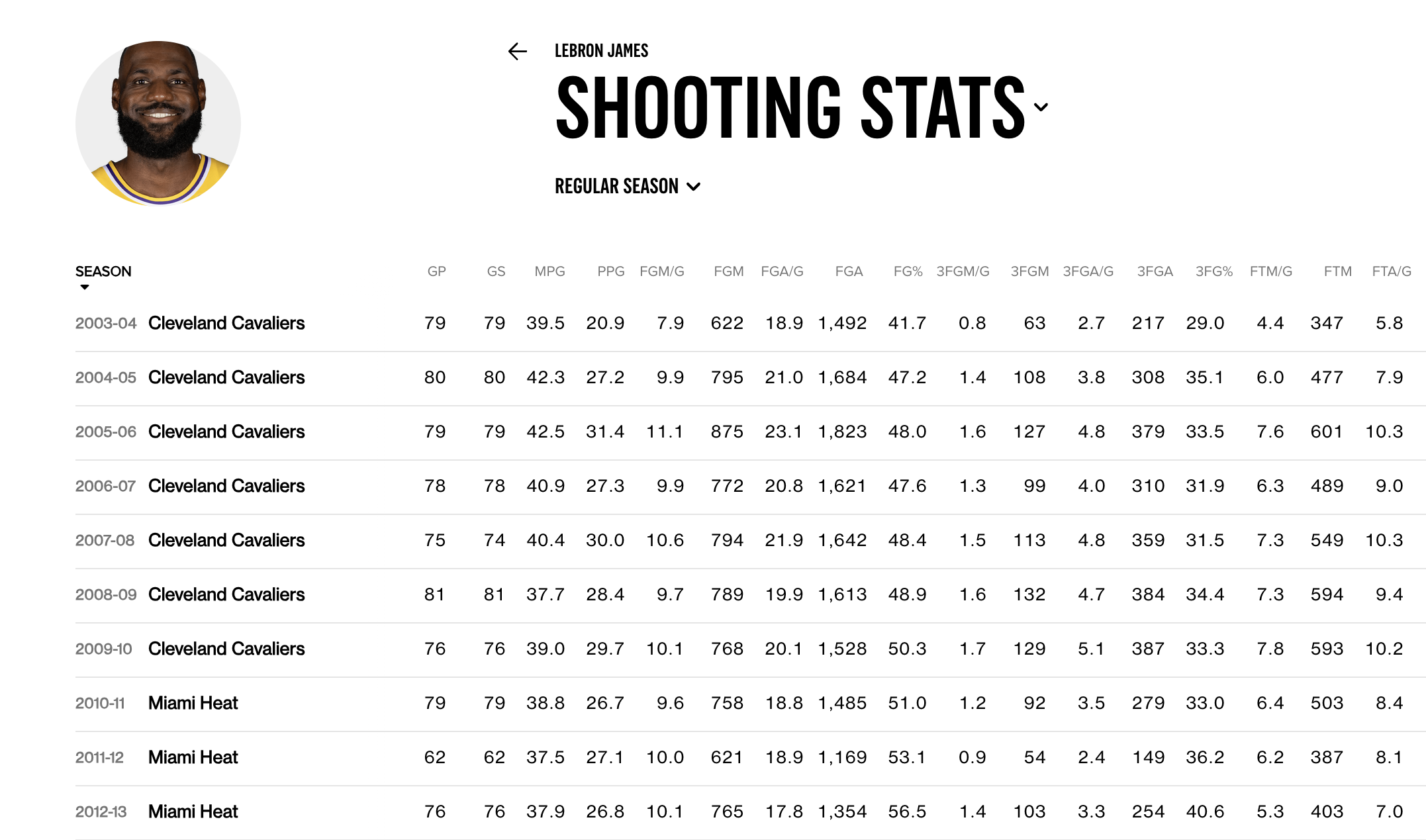Click the LeBron James name link
Screen dimensions: 1426x840
pos(601,51)
